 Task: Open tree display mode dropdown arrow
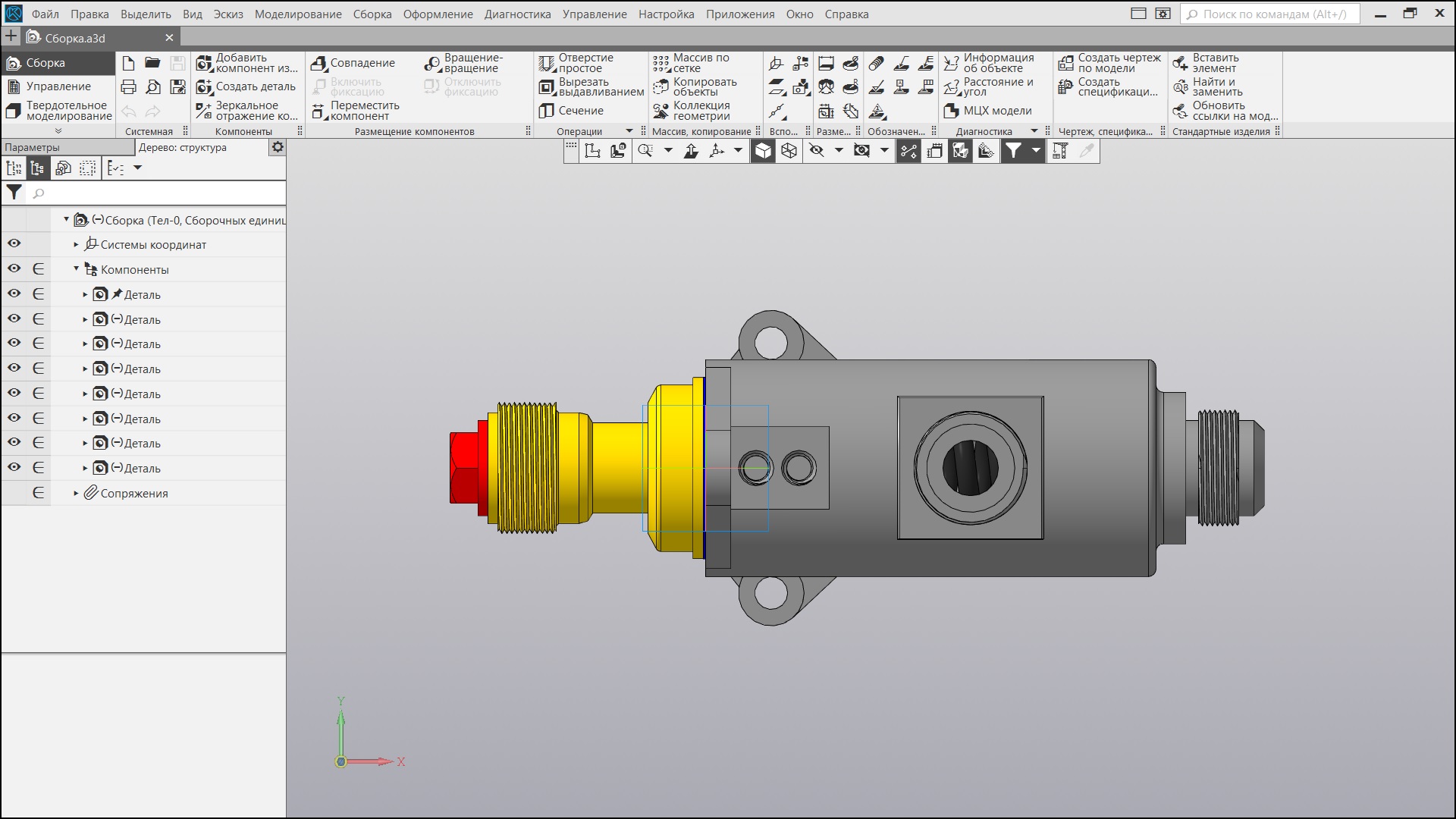137,168
